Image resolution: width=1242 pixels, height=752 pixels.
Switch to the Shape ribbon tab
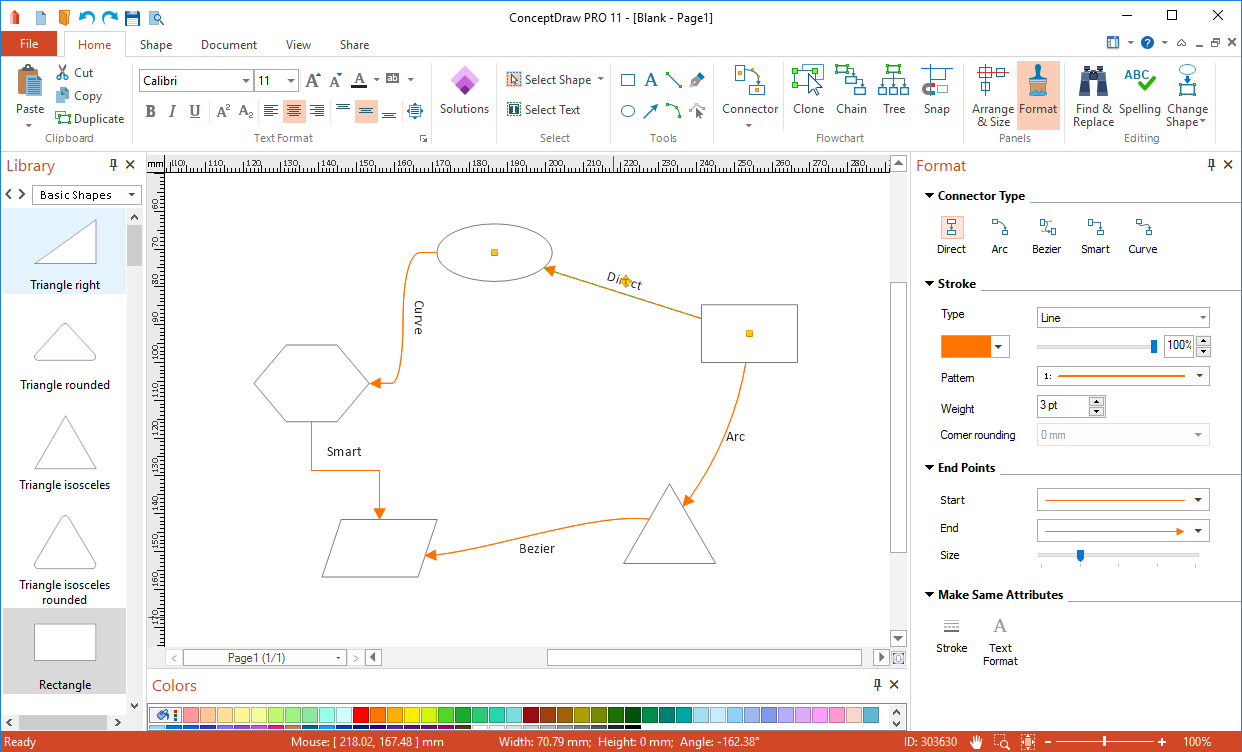point(156,45)
